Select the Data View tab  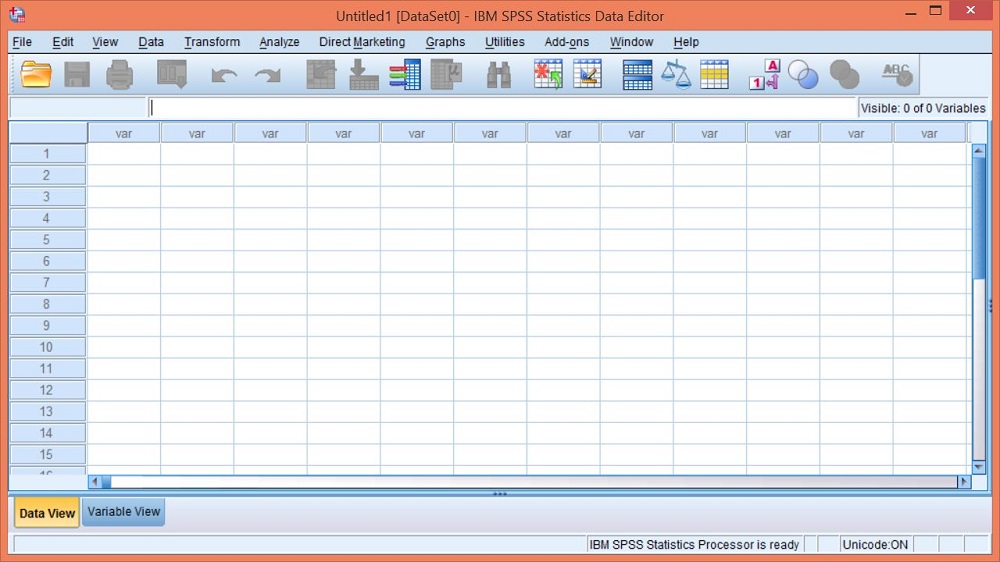(x=47, y=514)
